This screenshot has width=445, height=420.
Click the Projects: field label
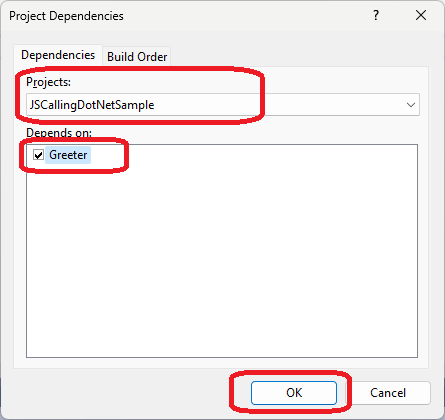49,82
